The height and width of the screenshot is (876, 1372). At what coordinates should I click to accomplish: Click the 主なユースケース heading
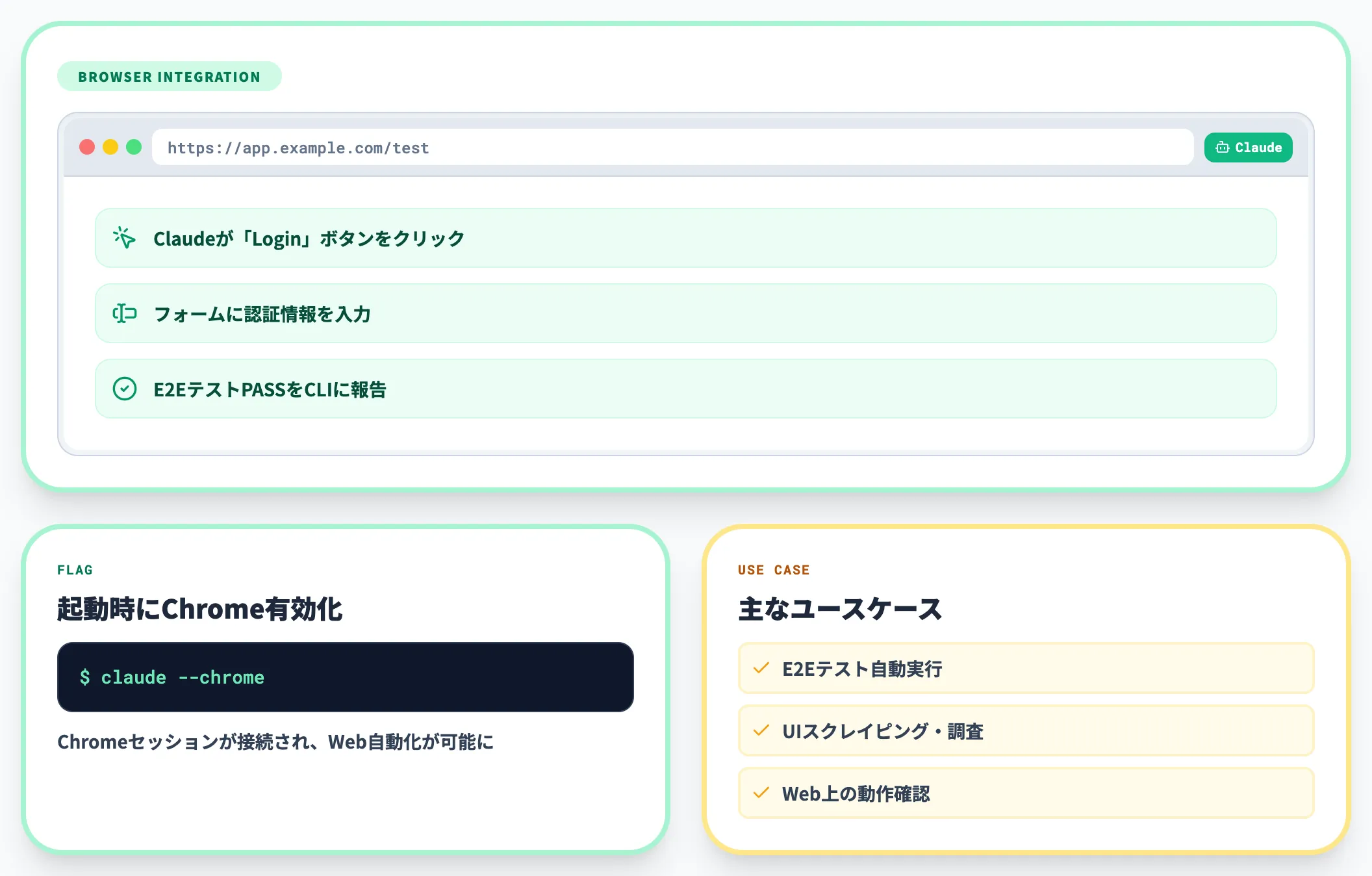tap(840, 610)
